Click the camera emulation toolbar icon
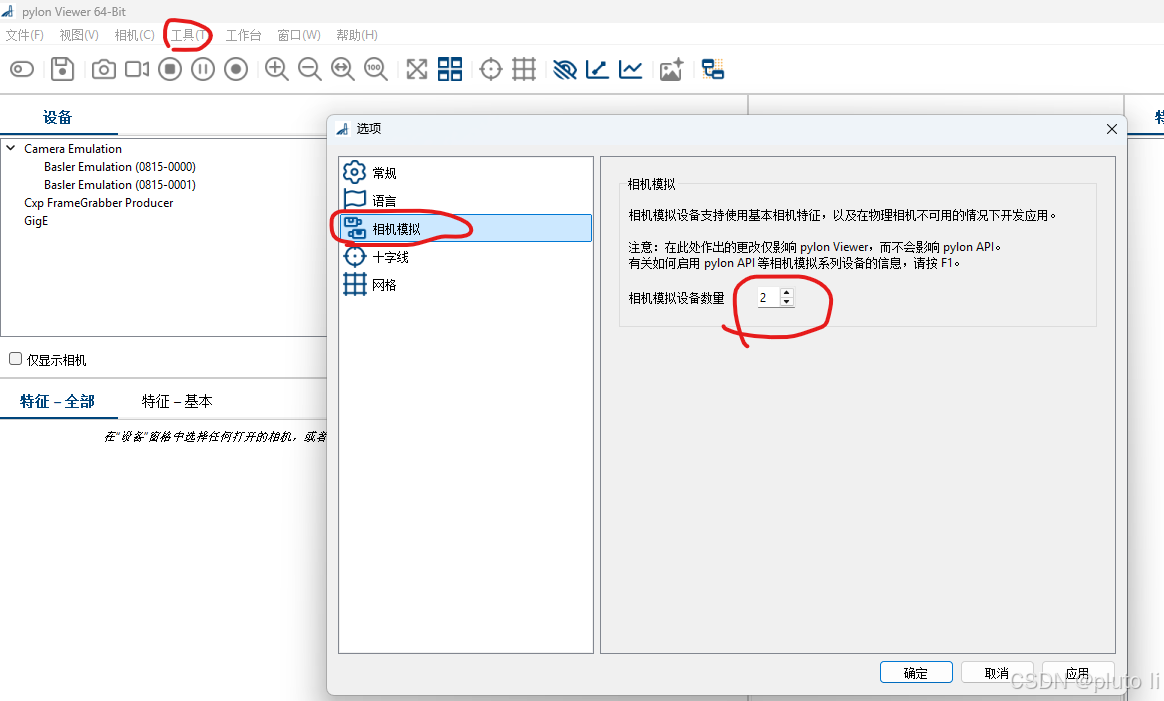Image resolution: width=1164 pixels, height=701 pixels. (713, 70)
